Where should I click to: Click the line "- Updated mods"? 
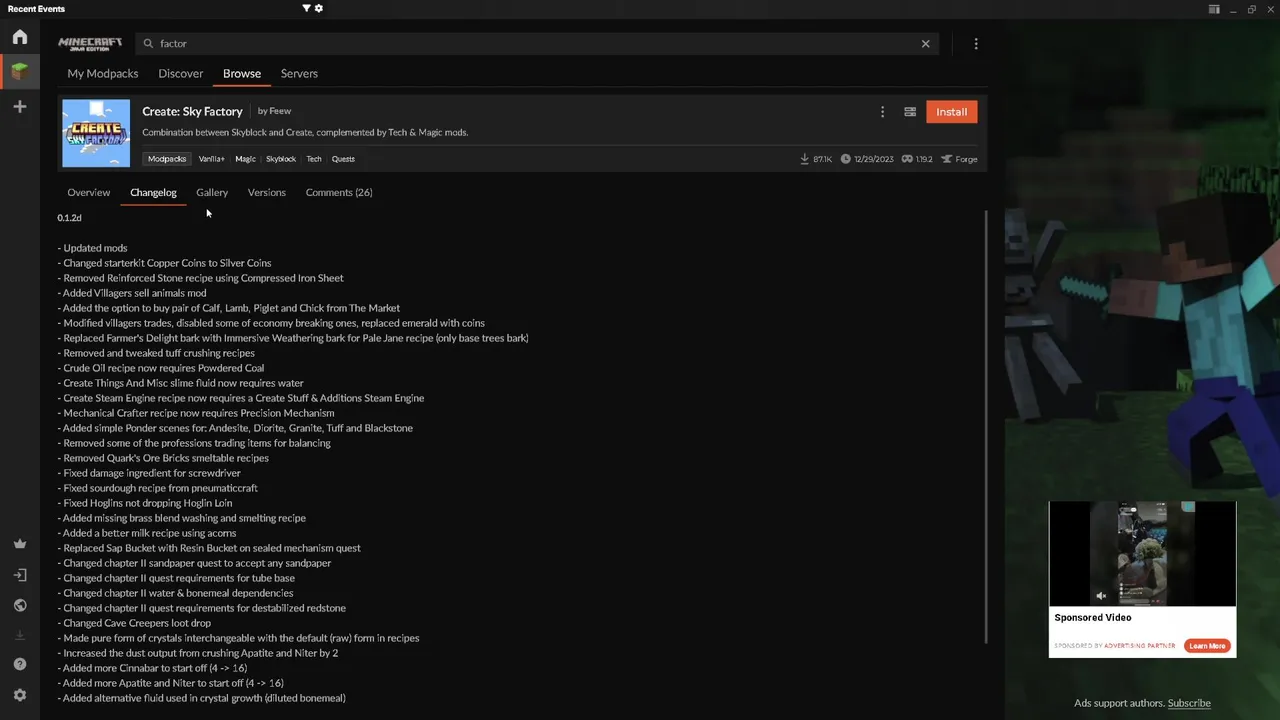[92, 248]
